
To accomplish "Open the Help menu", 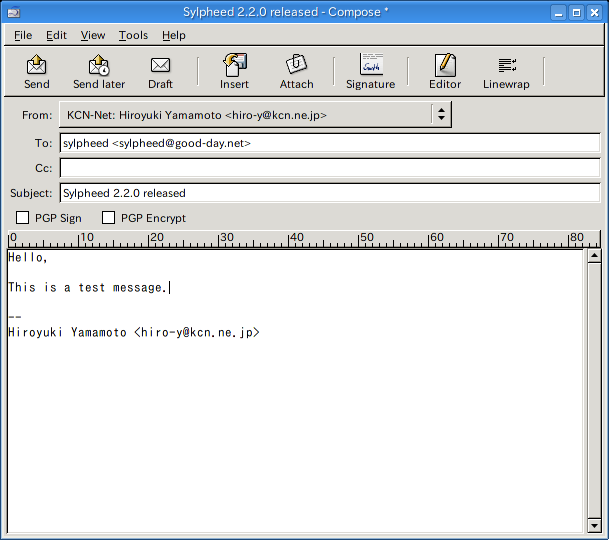I will point(174,35).
